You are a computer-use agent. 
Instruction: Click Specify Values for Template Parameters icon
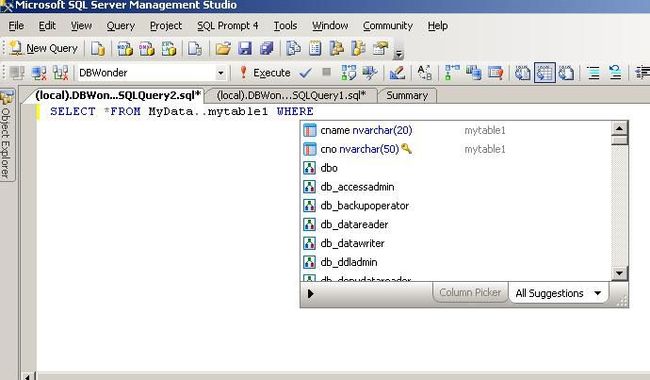pos(424,73)
